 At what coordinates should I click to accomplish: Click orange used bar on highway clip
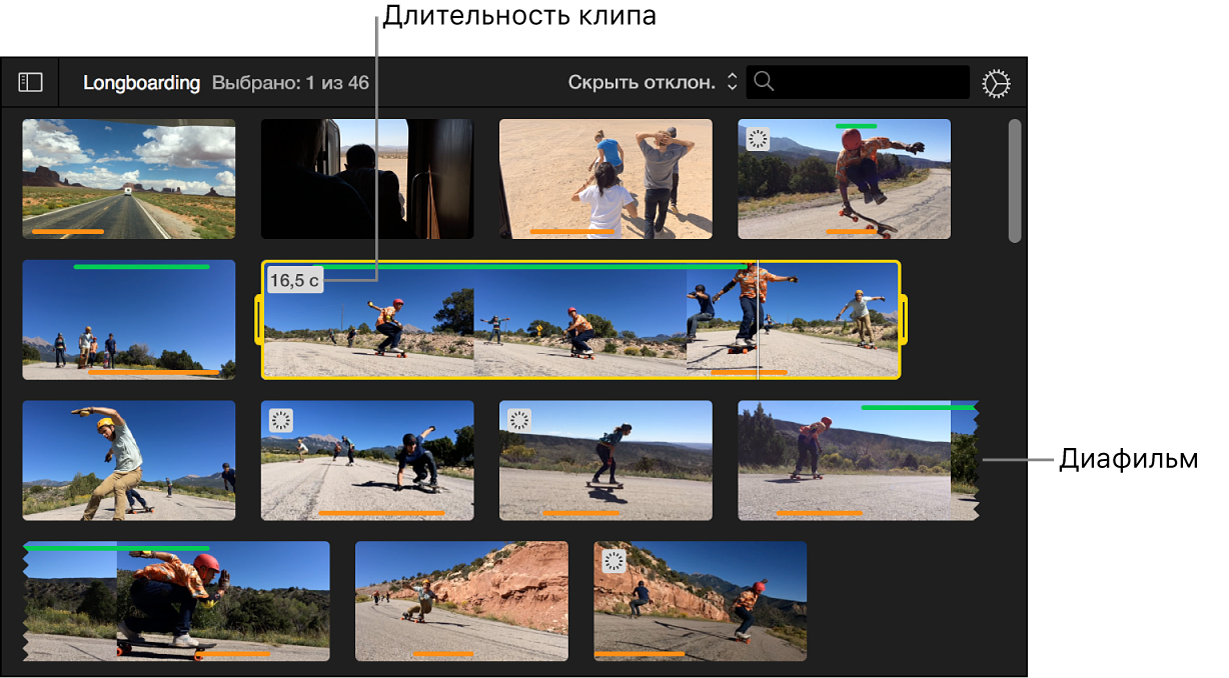tap(68, 231)
